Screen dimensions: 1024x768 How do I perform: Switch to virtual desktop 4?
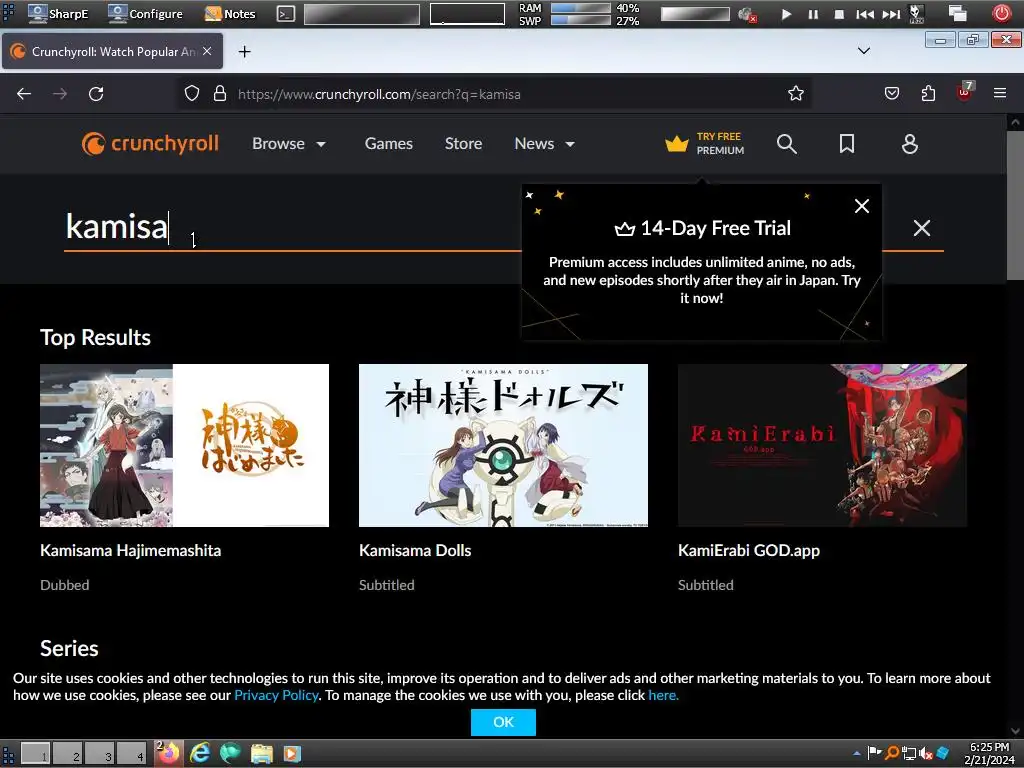click(132, 754)
